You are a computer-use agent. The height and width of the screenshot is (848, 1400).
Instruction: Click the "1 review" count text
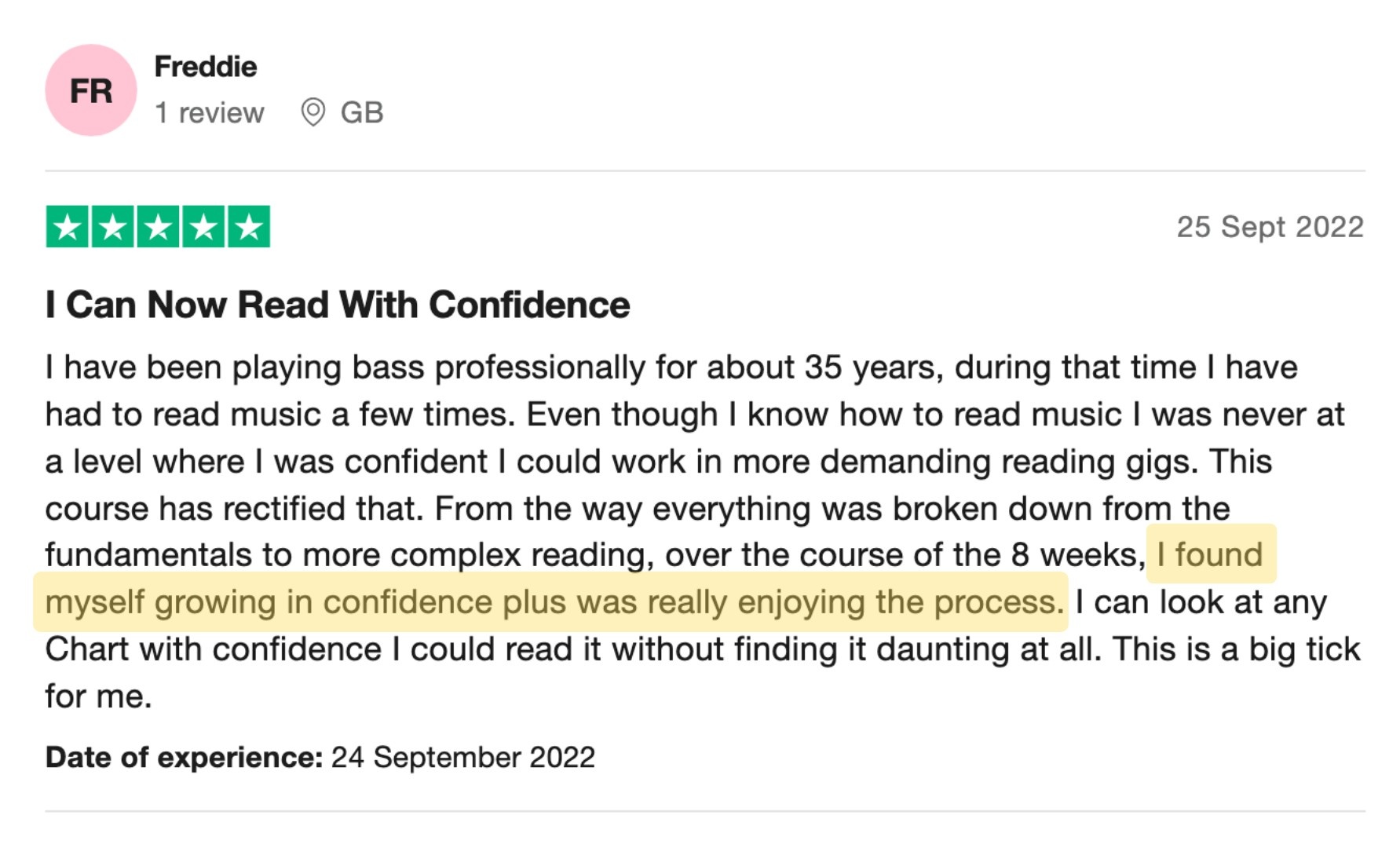point(210,112)
